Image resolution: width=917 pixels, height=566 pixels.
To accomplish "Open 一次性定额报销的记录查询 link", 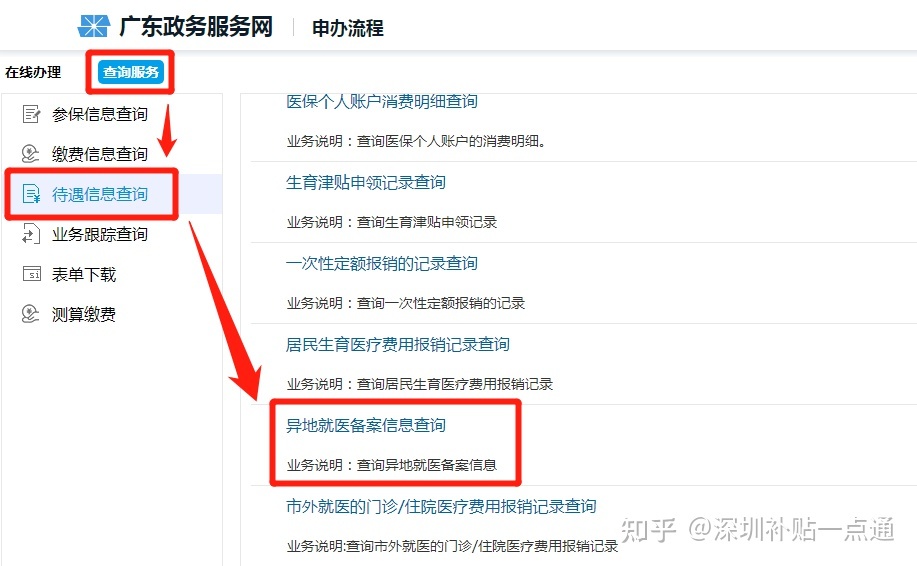I will pyautogui.click(x=382, y=263).
